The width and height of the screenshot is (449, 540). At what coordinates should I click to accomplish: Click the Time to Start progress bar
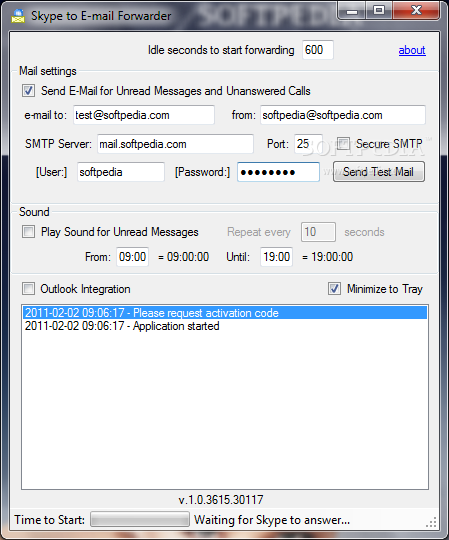[140, 519]
